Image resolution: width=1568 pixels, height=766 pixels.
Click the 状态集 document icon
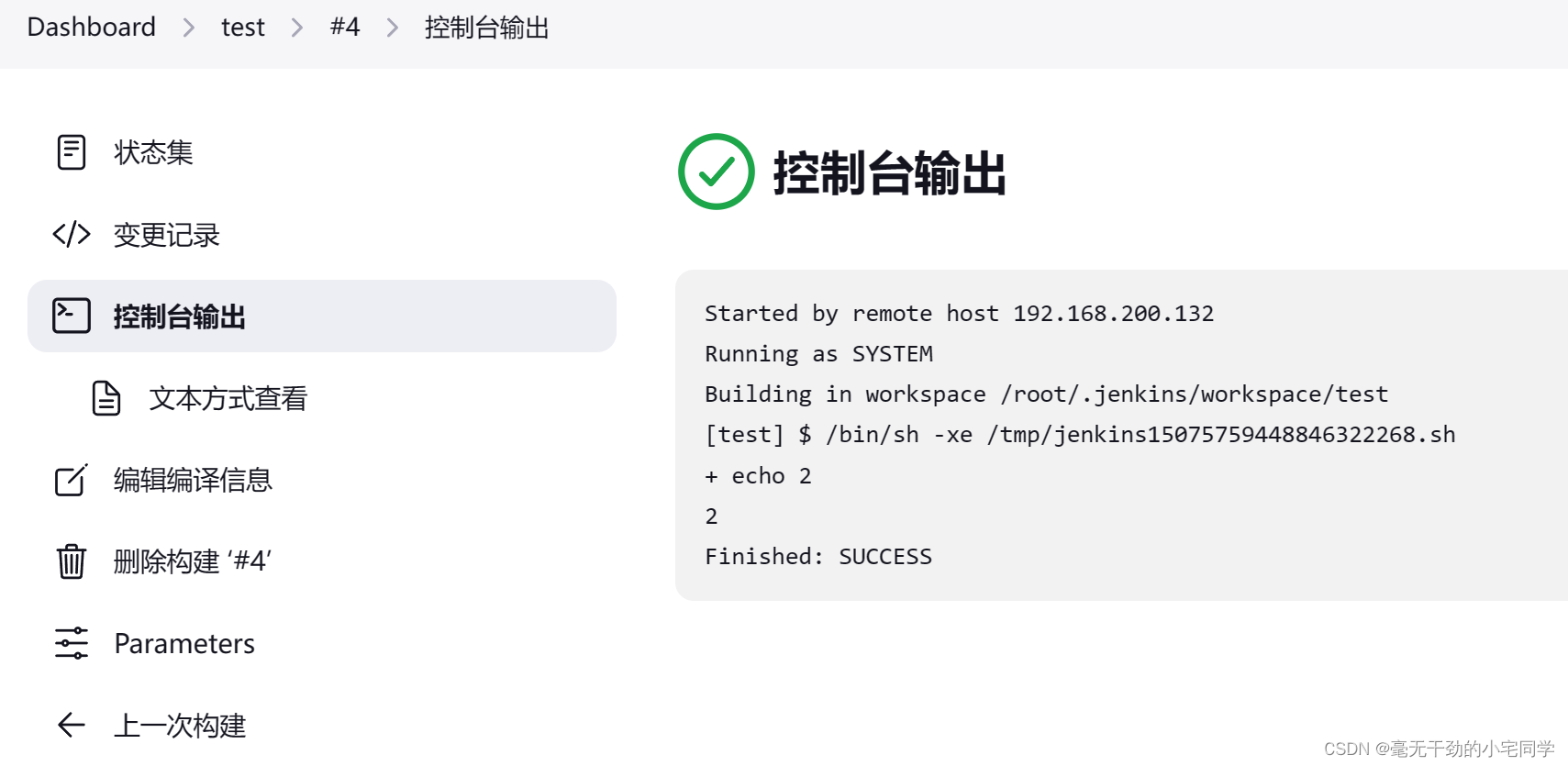point(71,152)
